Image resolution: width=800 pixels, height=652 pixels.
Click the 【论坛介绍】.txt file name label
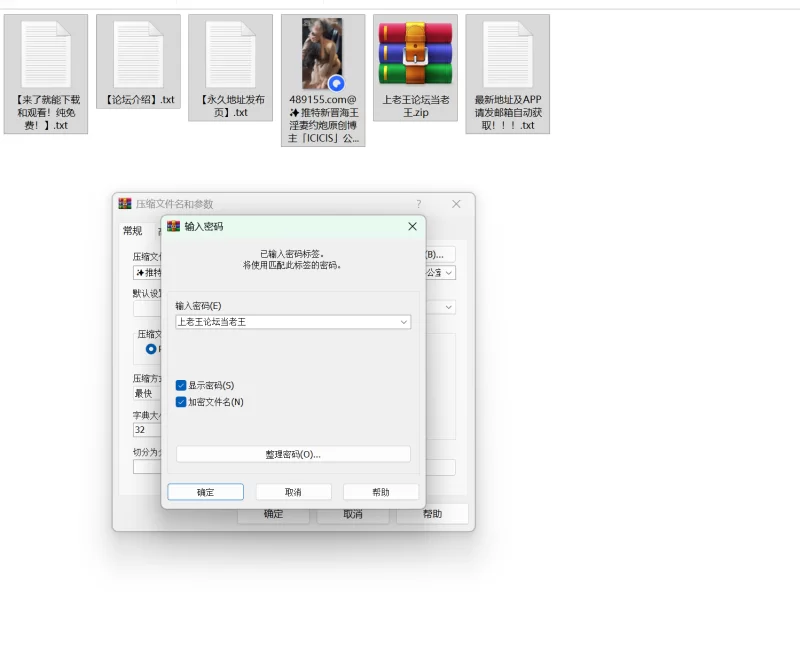[x=138, y=99]
